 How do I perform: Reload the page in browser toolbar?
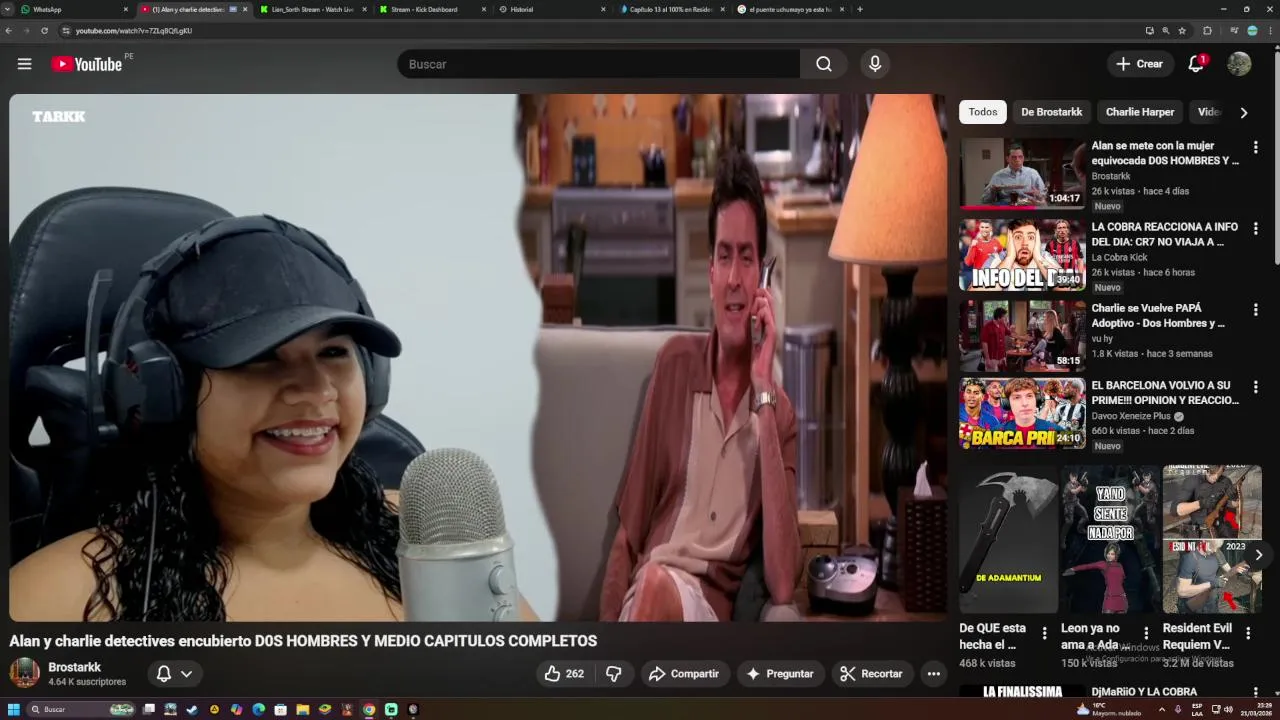click(44, 31)
